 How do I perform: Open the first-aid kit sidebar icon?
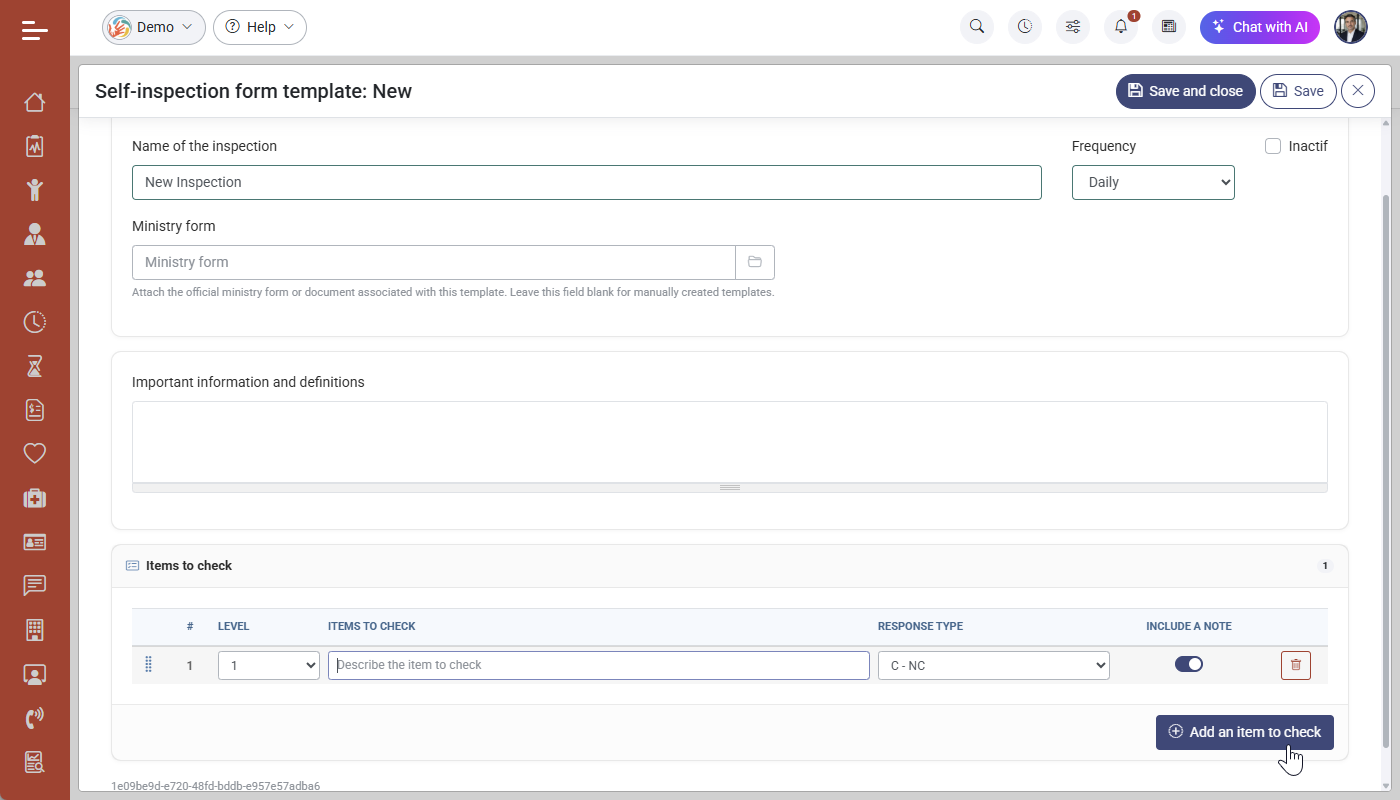click(35, 498)
